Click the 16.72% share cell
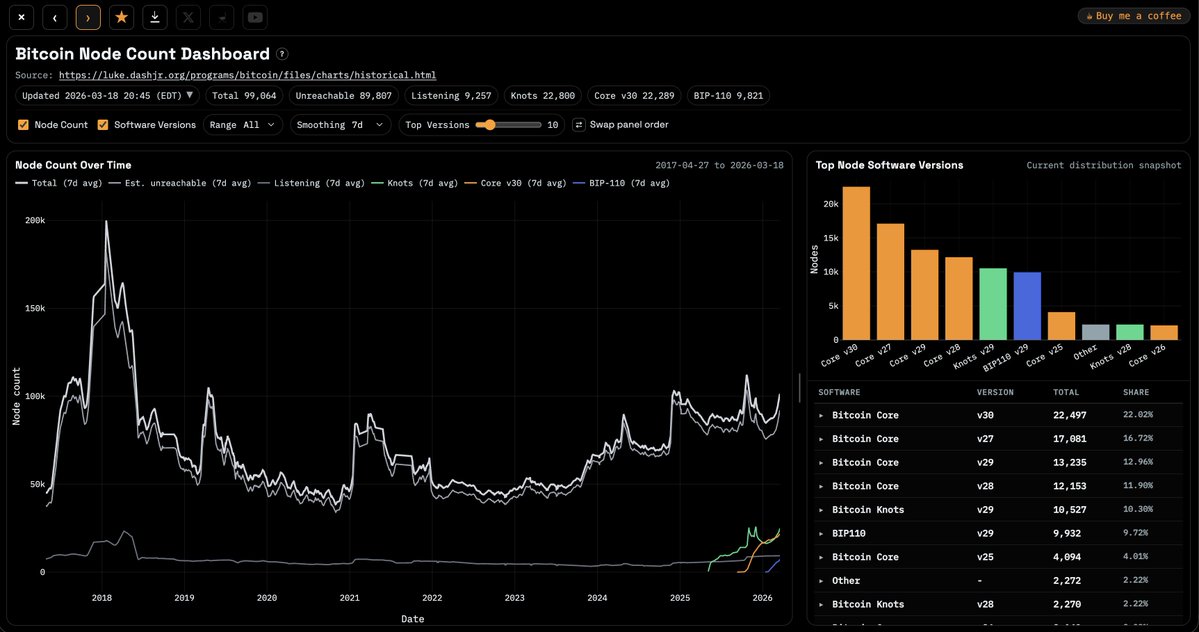This screenshot has height=632, width=1199. pos(1138,439)
